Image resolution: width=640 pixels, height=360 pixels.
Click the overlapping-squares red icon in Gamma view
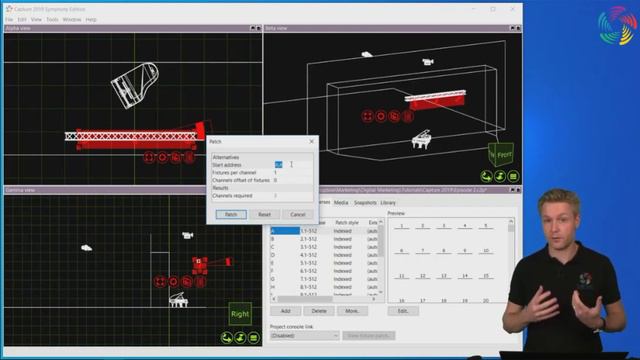coord(187,281)
